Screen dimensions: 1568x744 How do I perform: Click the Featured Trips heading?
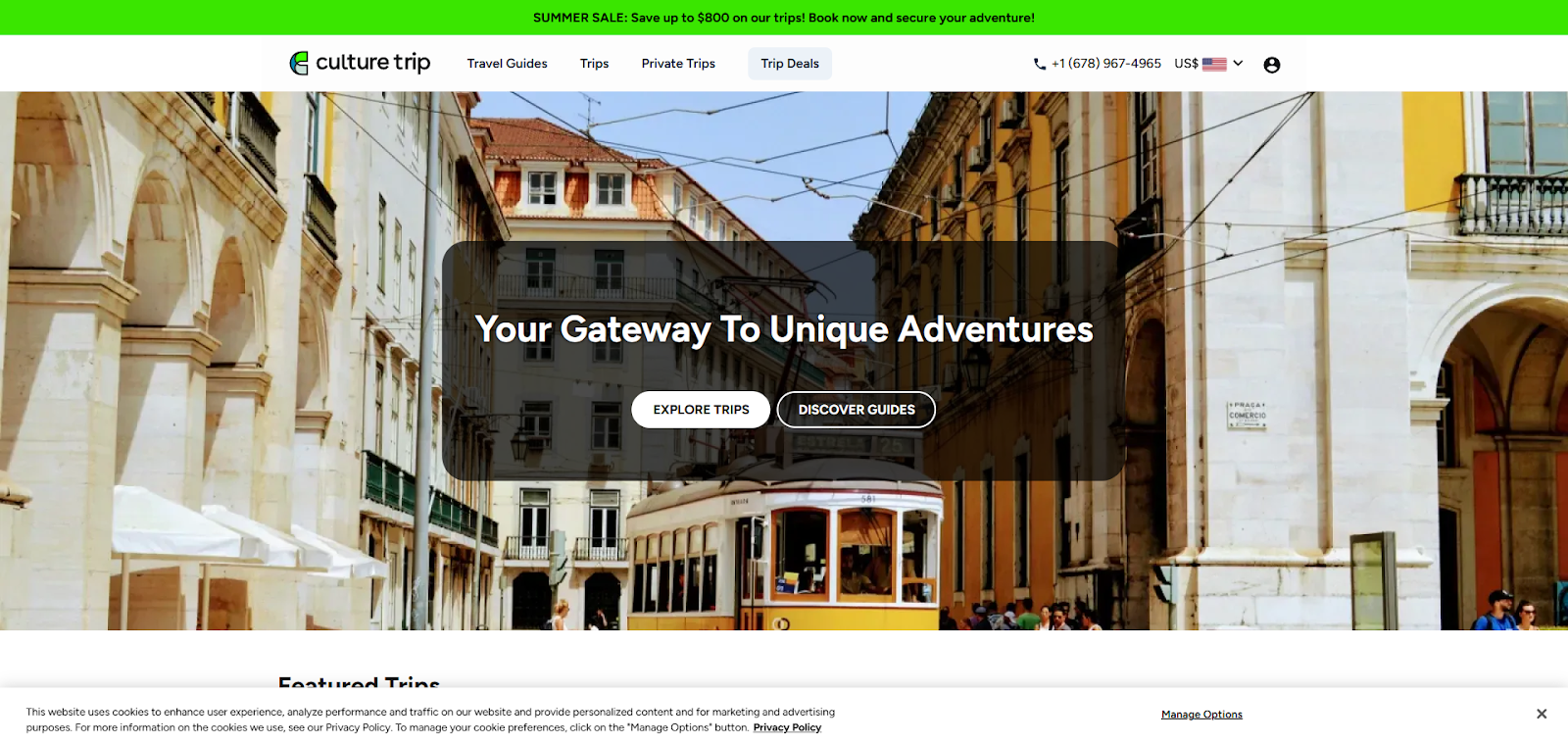click(359, 681)
